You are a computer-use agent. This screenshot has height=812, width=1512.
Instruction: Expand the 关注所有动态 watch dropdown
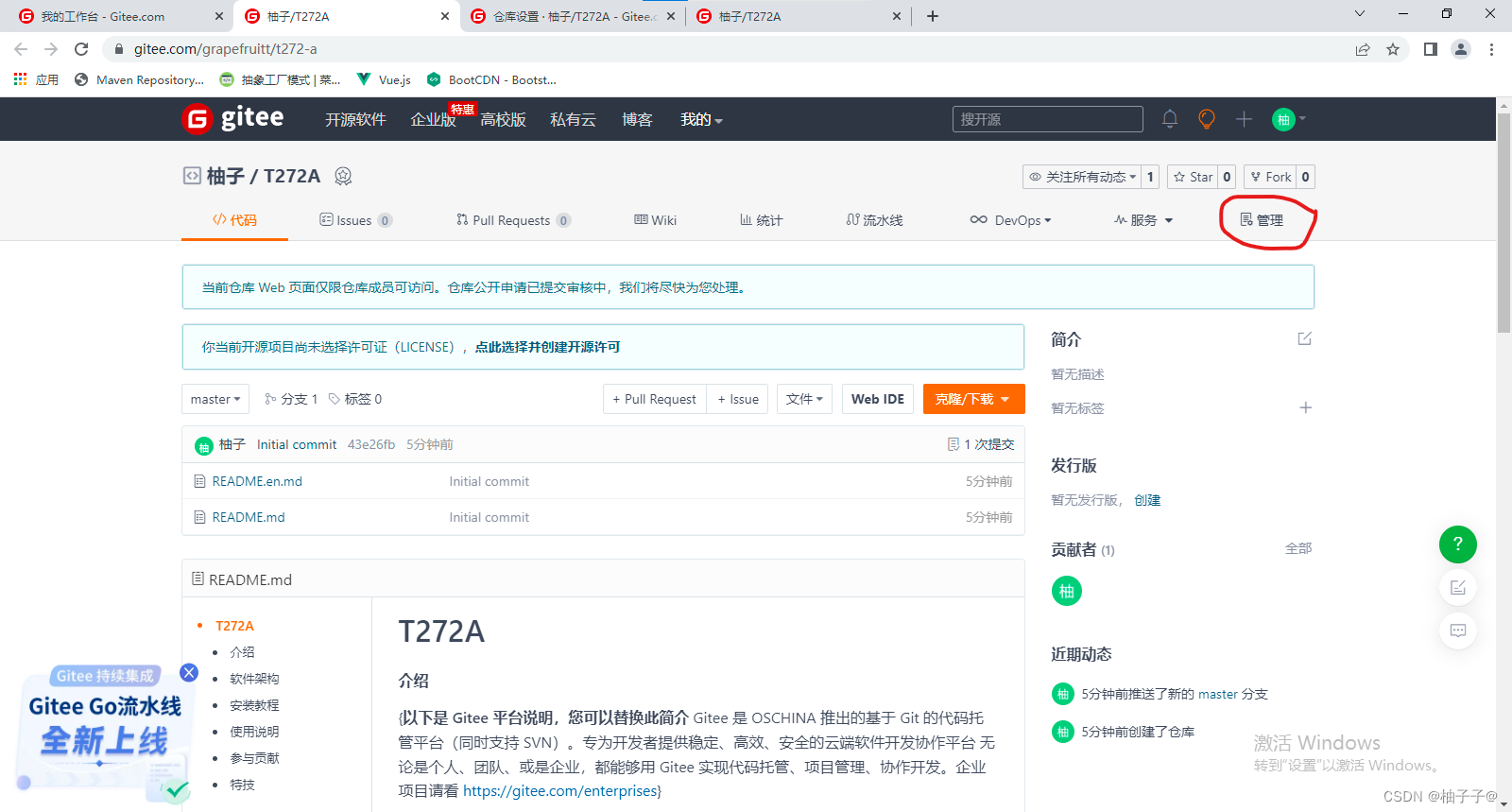(x=1082, y=177)
